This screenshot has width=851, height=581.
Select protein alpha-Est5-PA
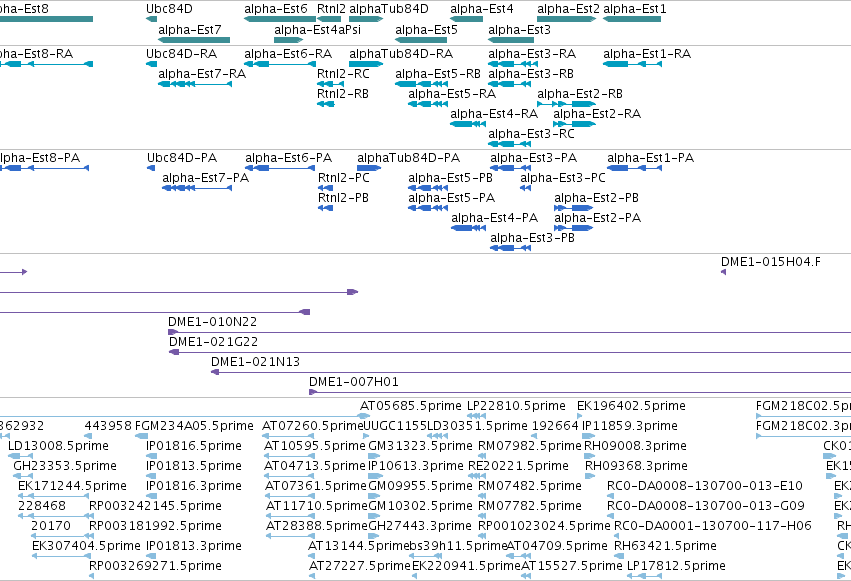(452, 198)
